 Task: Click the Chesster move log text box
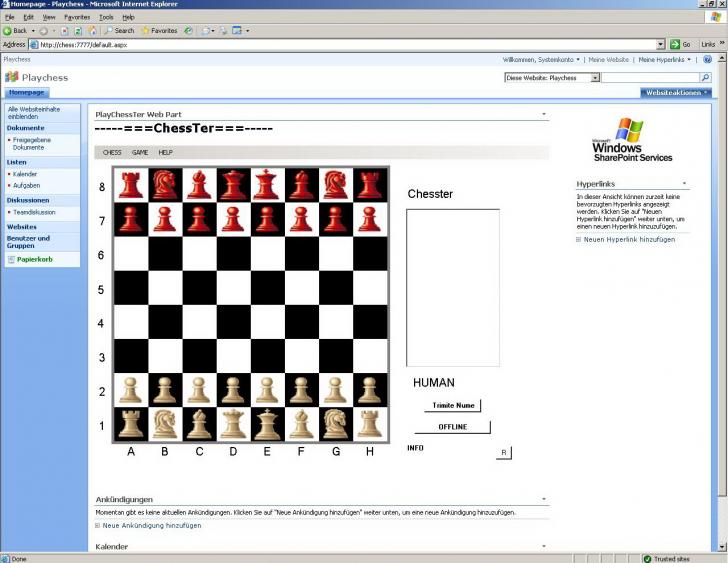(x=453, y=288)
